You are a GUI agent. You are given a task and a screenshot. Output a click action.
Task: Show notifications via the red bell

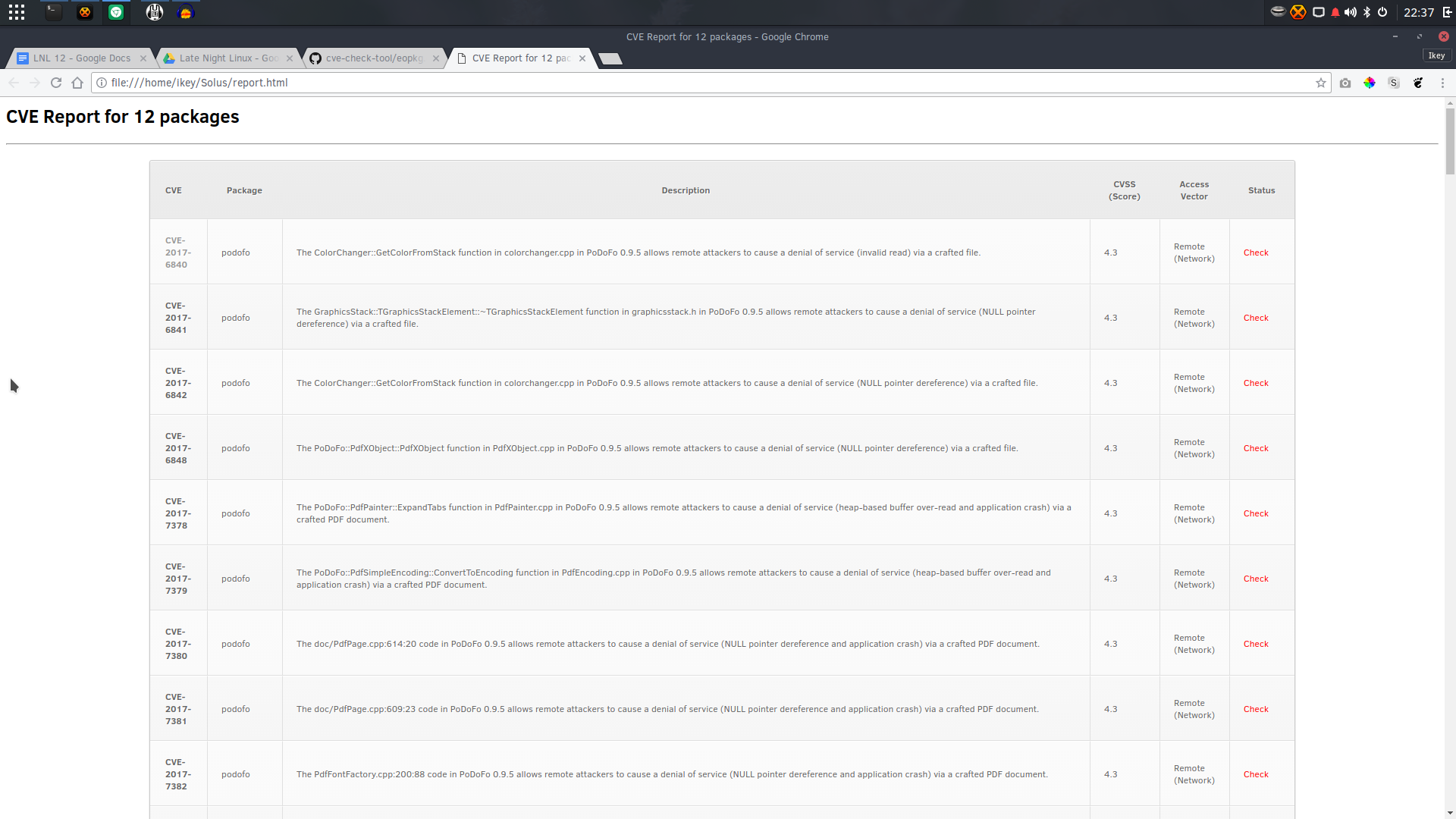coord(1335,12)
